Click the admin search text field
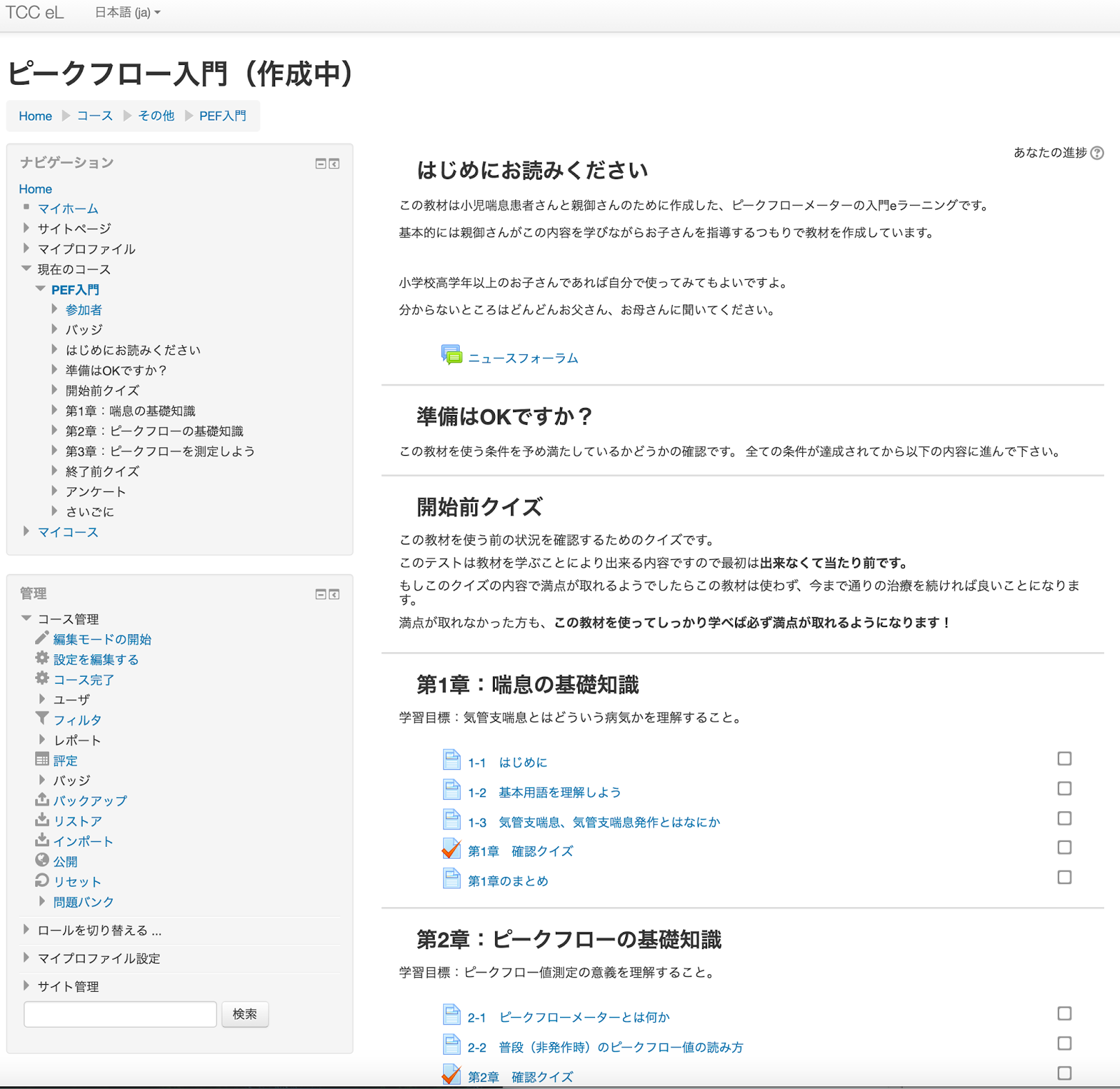 pyautogui.click(x=120, y=1014)
